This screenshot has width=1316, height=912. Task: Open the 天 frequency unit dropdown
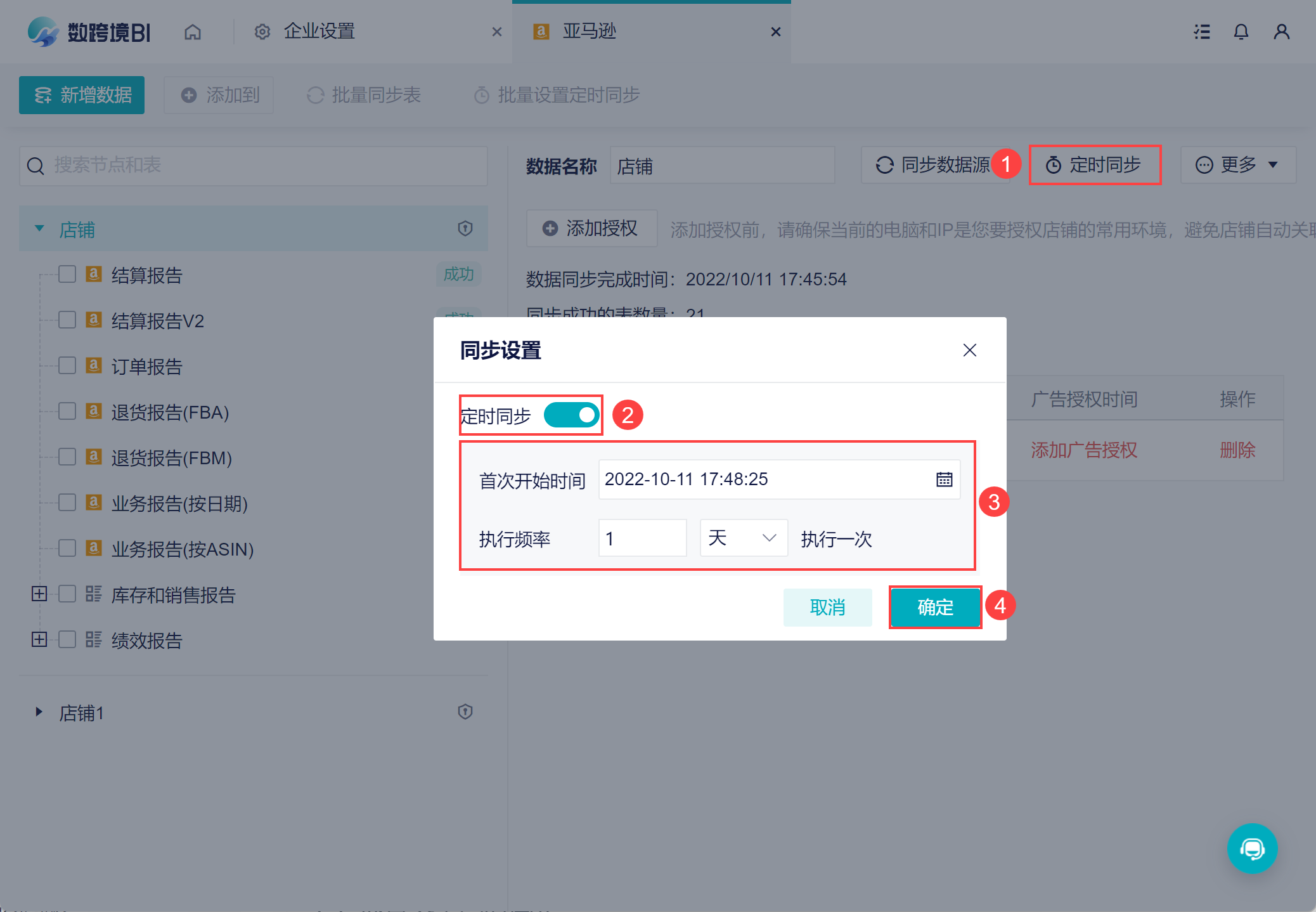[x=743, y=538]
